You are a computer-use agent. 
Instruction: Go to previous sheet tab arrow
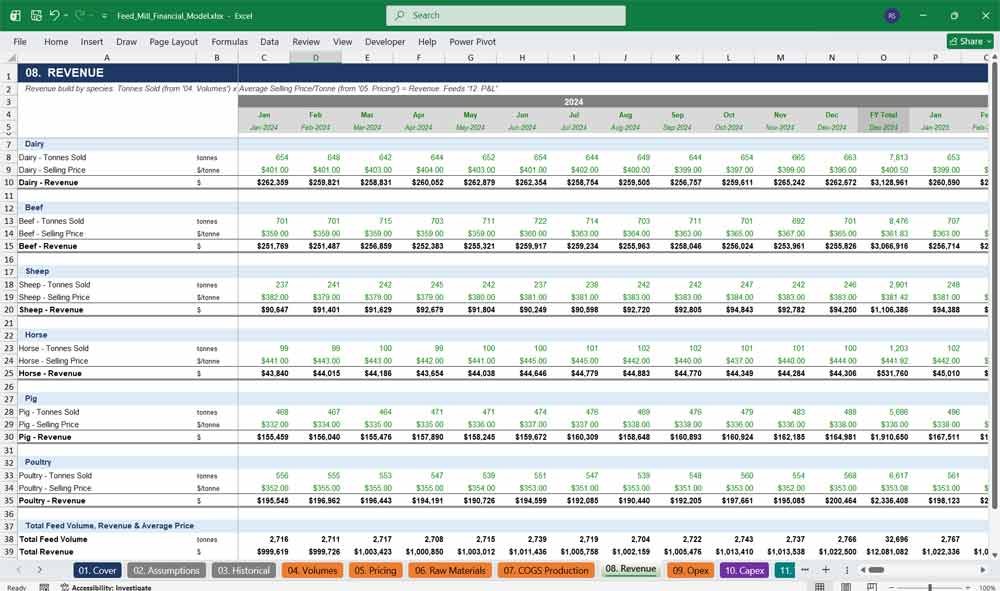click(18, 570)
